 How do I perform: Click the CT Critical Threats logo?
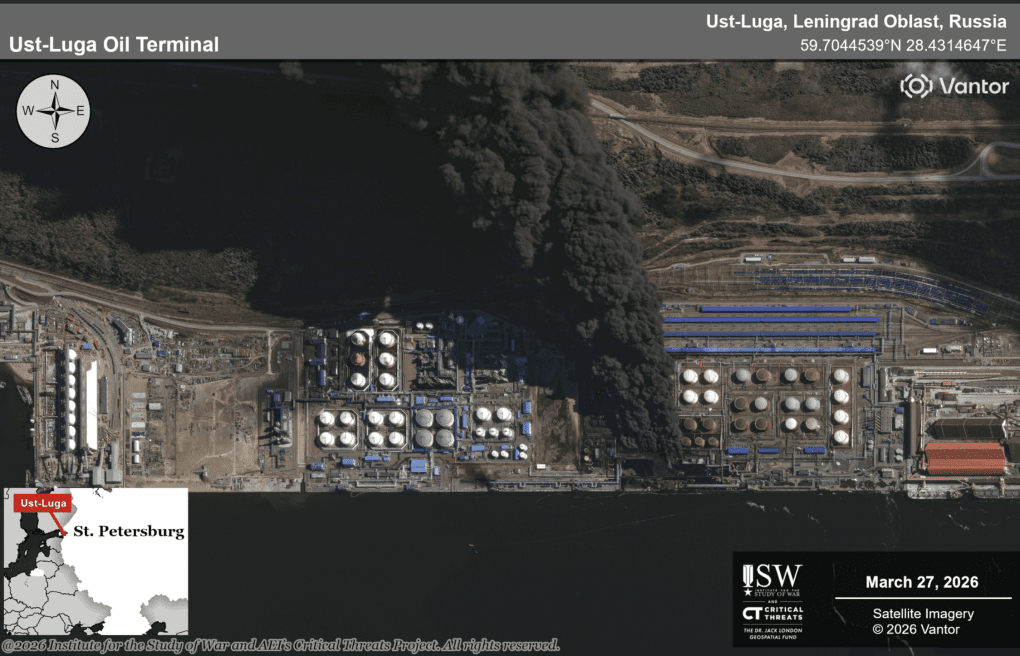point(770,615)
